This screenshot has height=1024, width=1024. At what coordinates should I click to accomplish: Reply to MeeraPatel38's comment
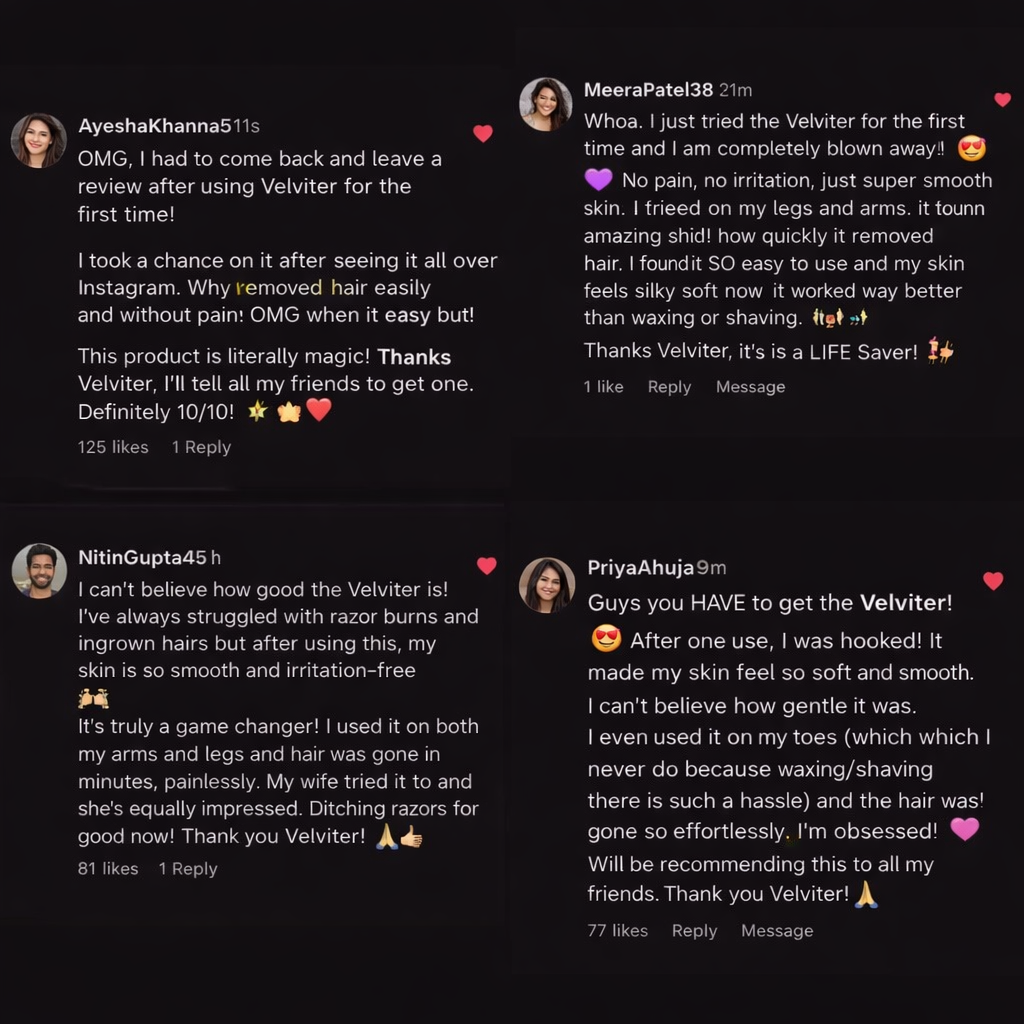[669, 387]
